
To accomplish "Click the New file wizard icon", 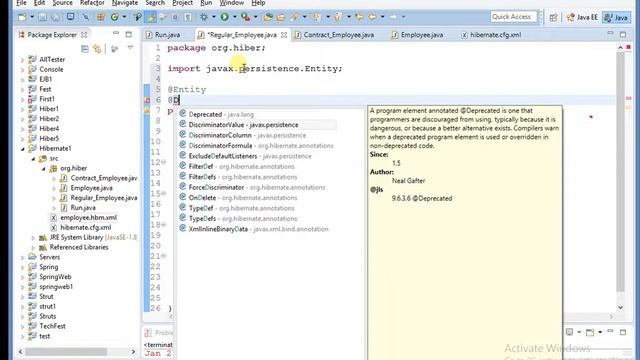I will click(x=22, y=17).
